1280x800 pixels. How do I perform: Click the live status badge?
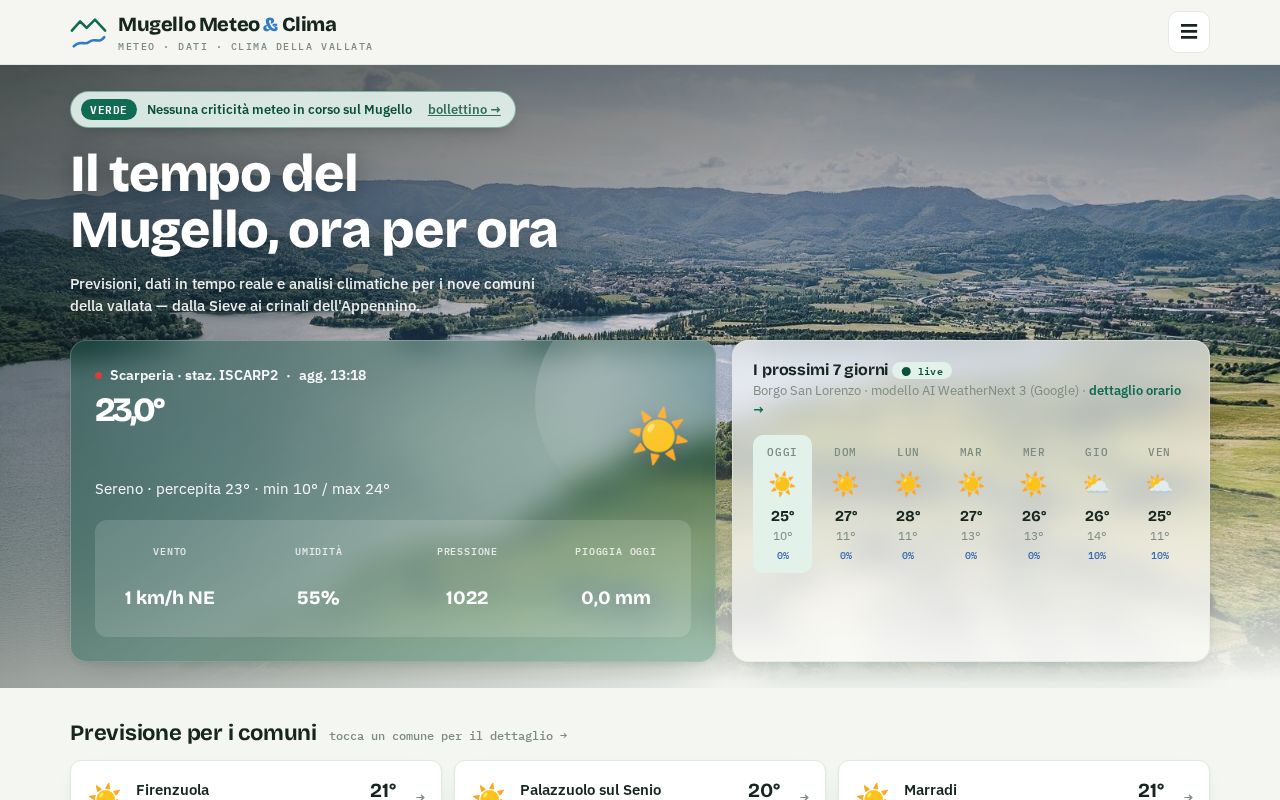922,371
